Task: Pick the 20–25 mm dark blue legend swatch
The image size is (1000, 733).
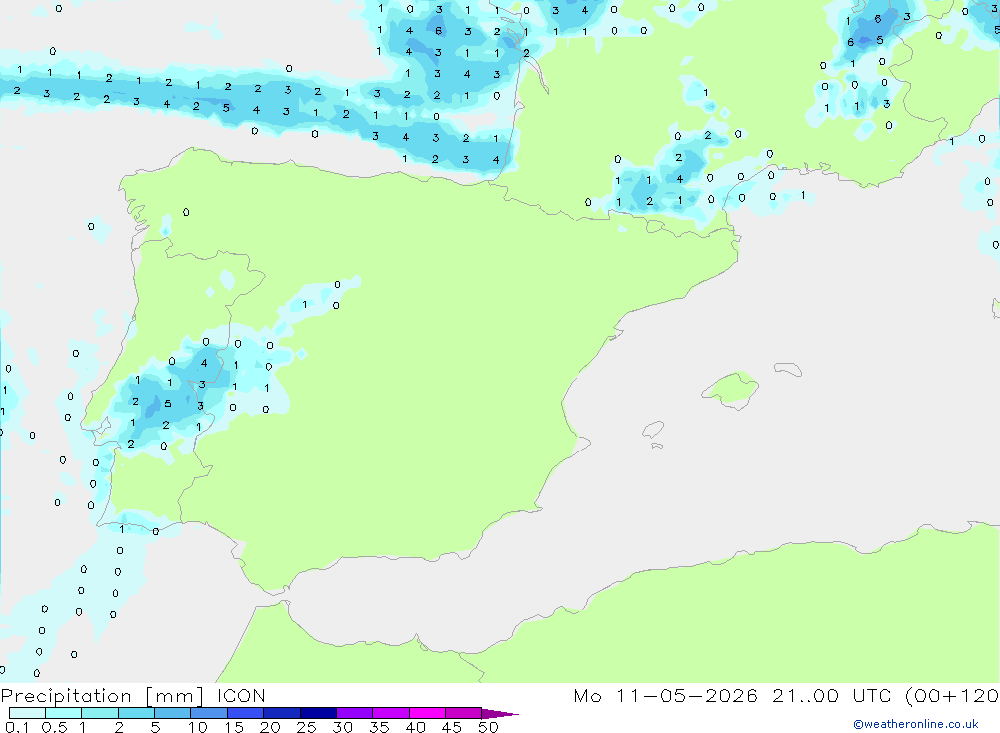Action: pos(282,713)
